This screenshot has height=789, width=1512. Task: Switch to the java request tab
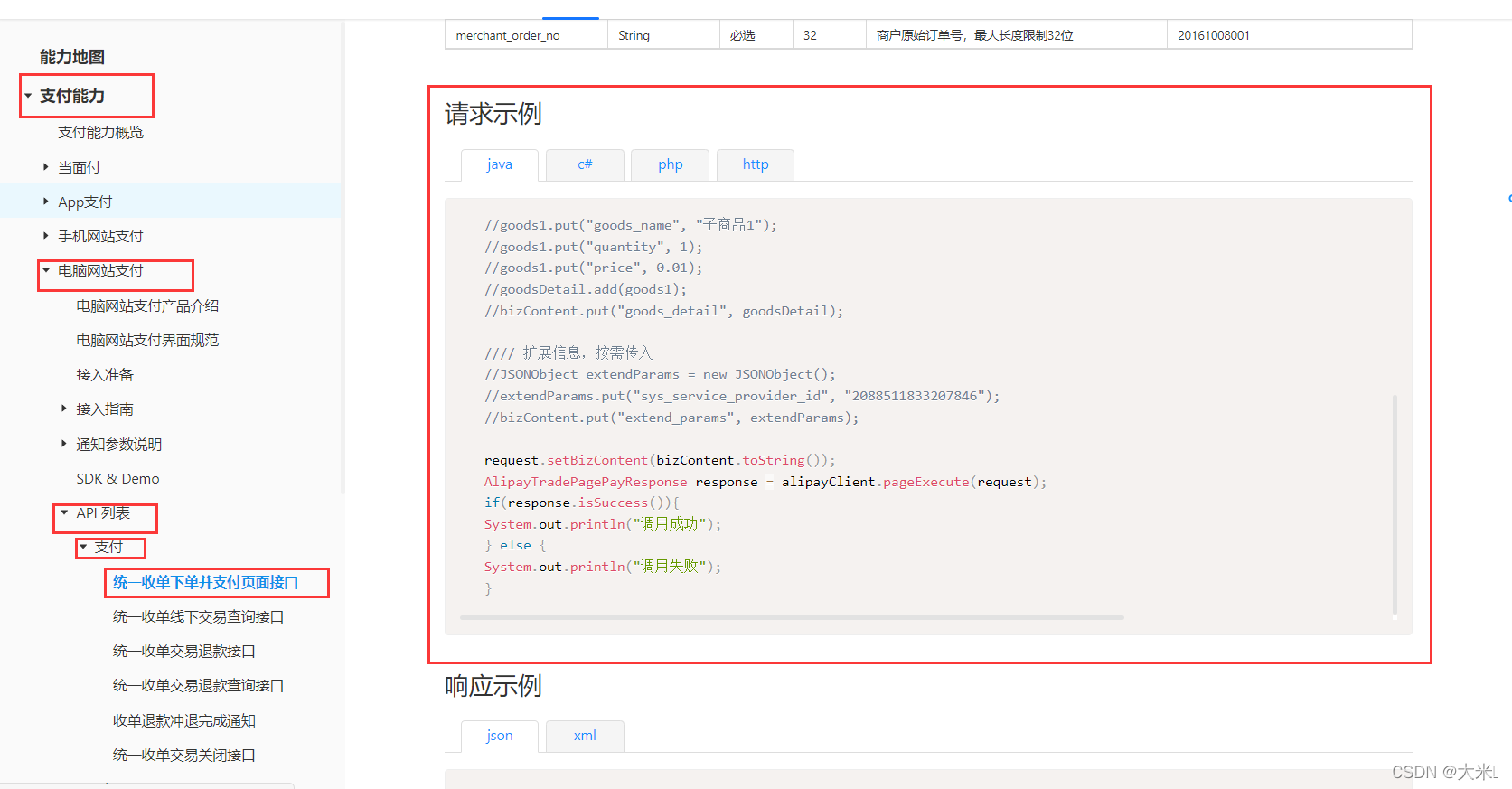point(500,164)
